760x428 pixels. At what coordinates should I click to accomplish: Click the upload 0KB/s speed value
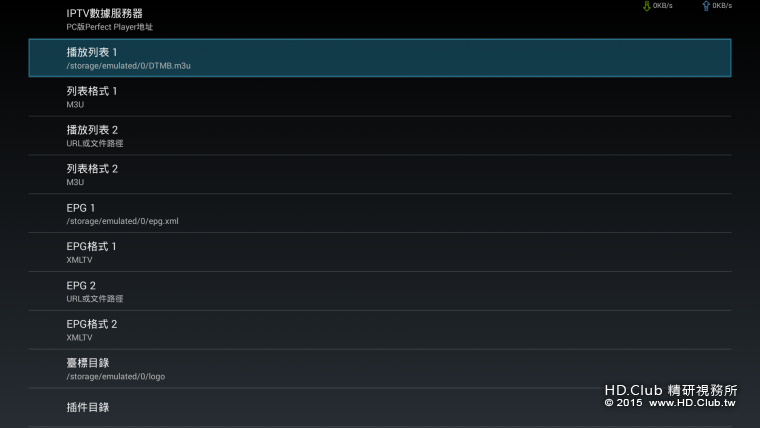(x=722, y=6)
